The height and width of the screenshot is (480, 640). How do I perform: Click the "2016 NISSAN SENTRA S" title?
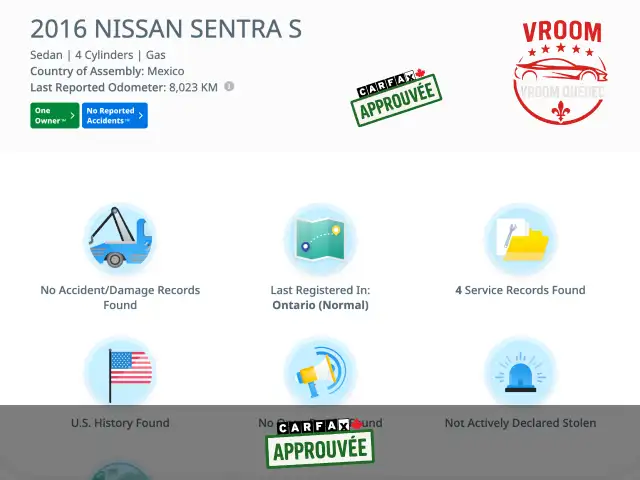click(166, 29)
